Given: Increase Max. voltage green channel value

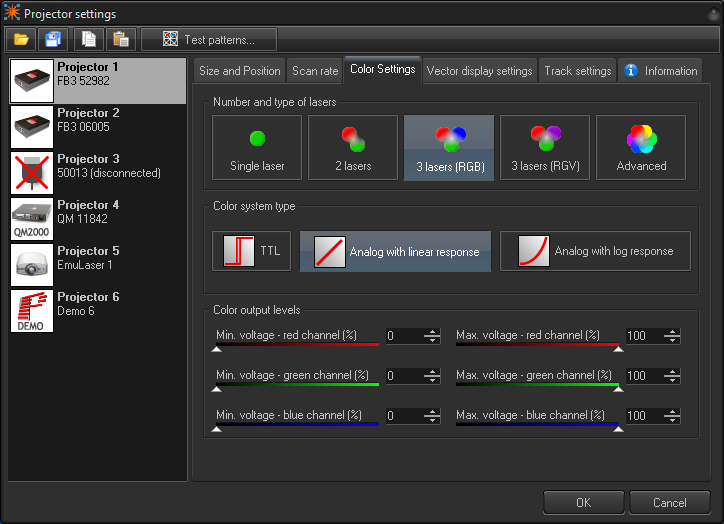Looking at the screenshot, I should 672,372.
